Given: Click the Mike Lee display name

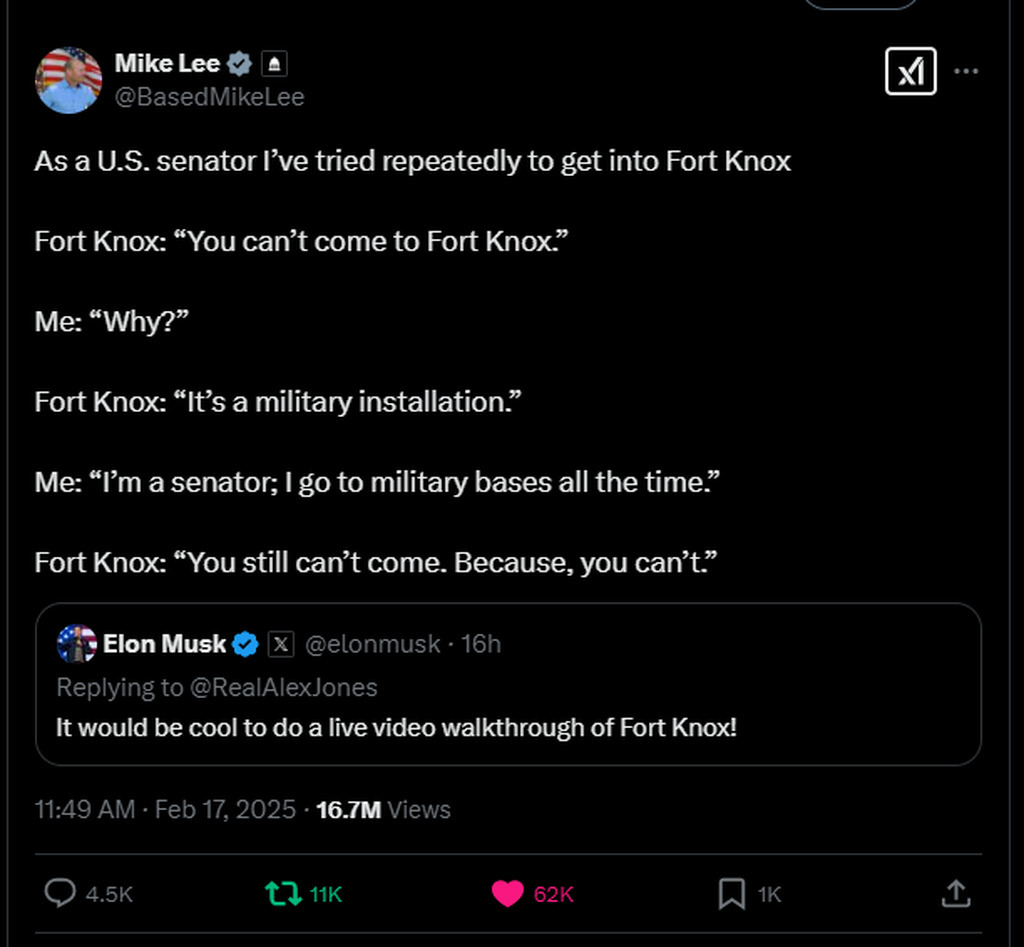Looking at the screenshot, I should (167, 64).
